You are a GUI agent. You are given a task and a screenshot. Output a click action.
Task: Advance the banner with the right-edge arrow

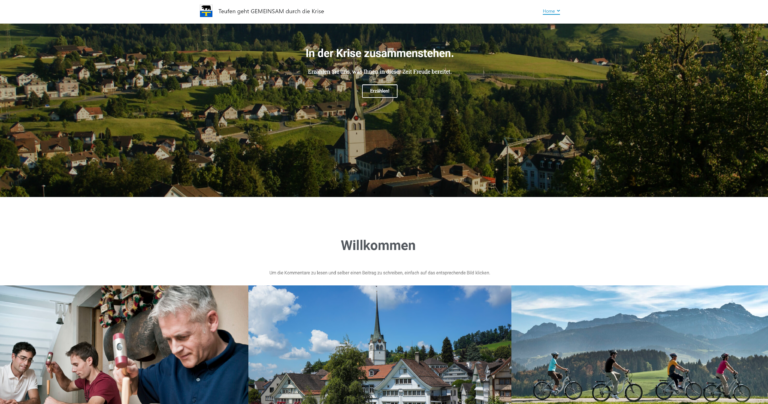coord(766,72)
